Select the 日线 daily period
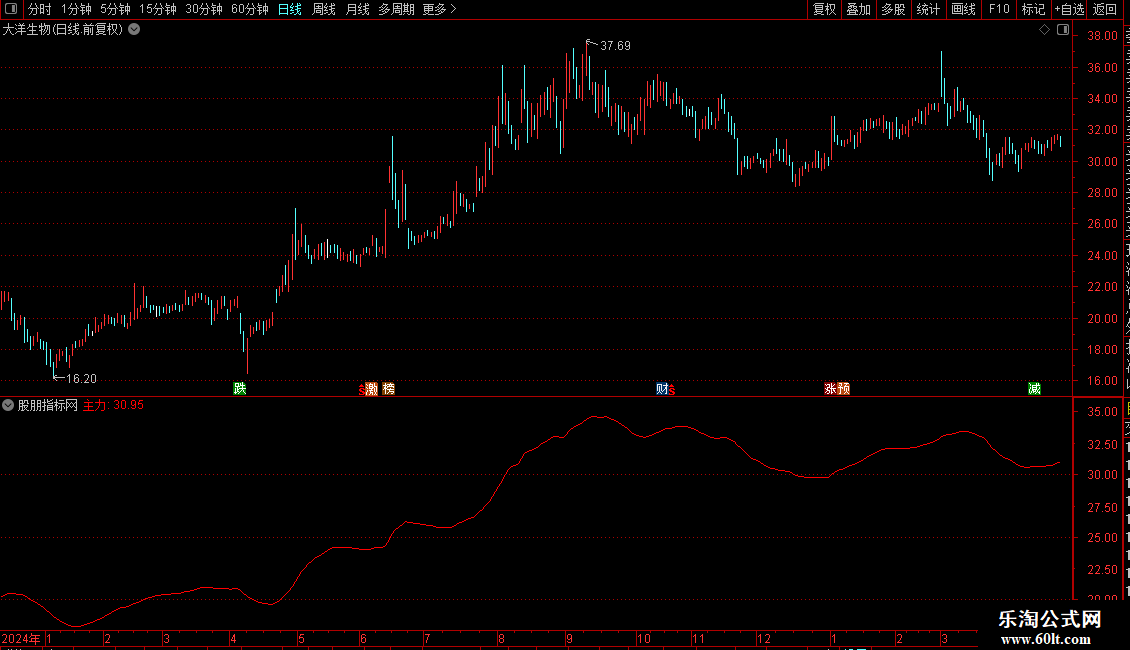Image resolution: width=1130 pixels, height=650 pixels. coord(290,9)
